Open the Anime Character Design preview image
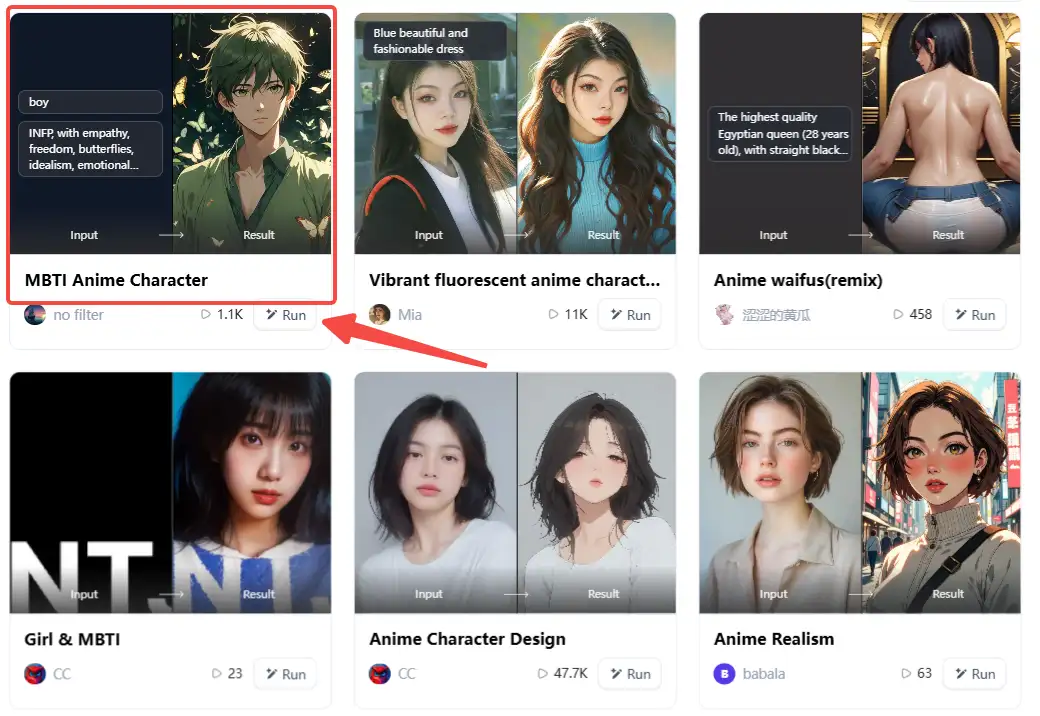Screen dimensions: 1040x716 (x=515, y=493)
